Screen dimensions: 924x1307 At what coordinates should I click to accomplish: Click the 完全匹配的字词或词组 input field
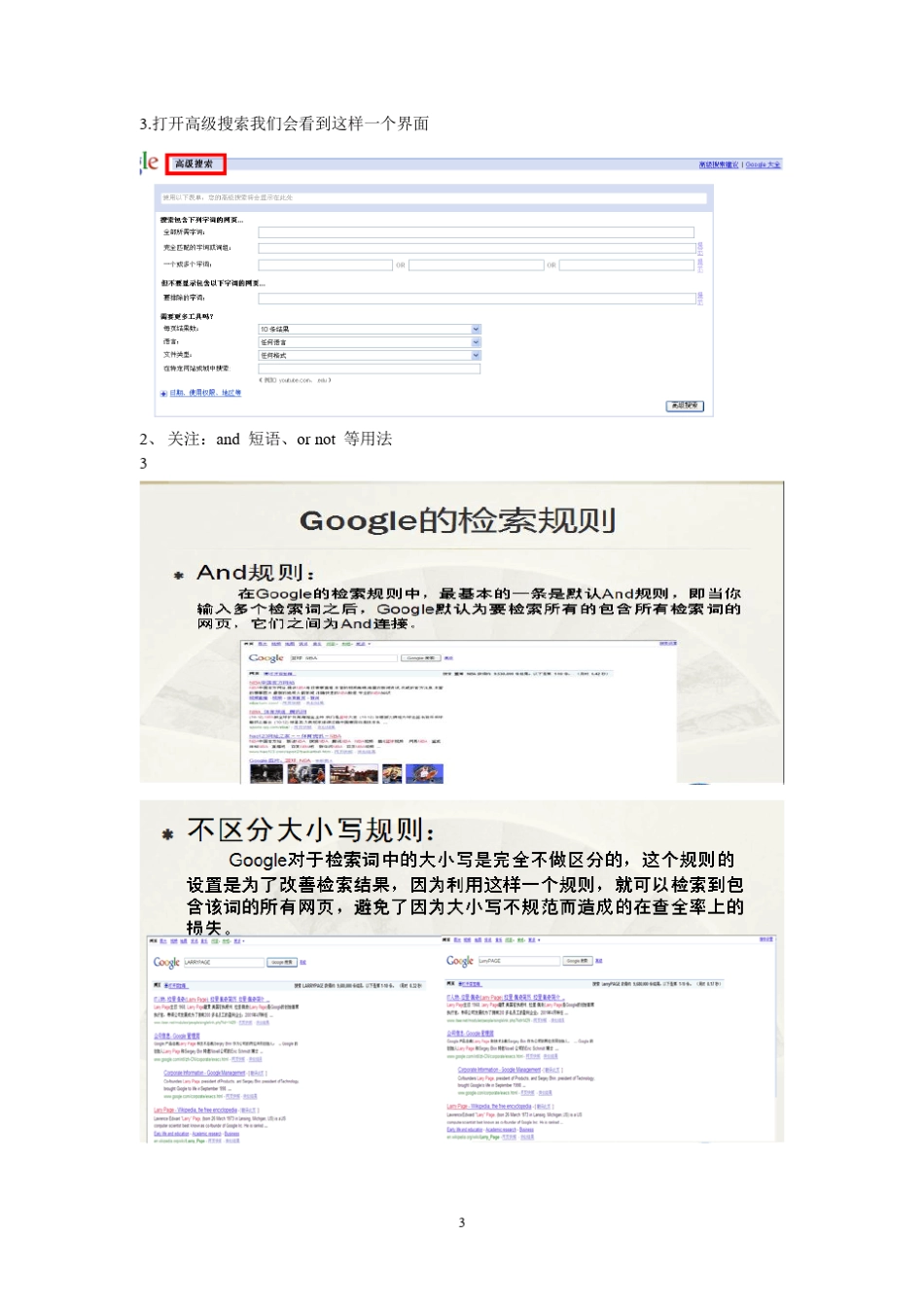click(x=476, y=248)
